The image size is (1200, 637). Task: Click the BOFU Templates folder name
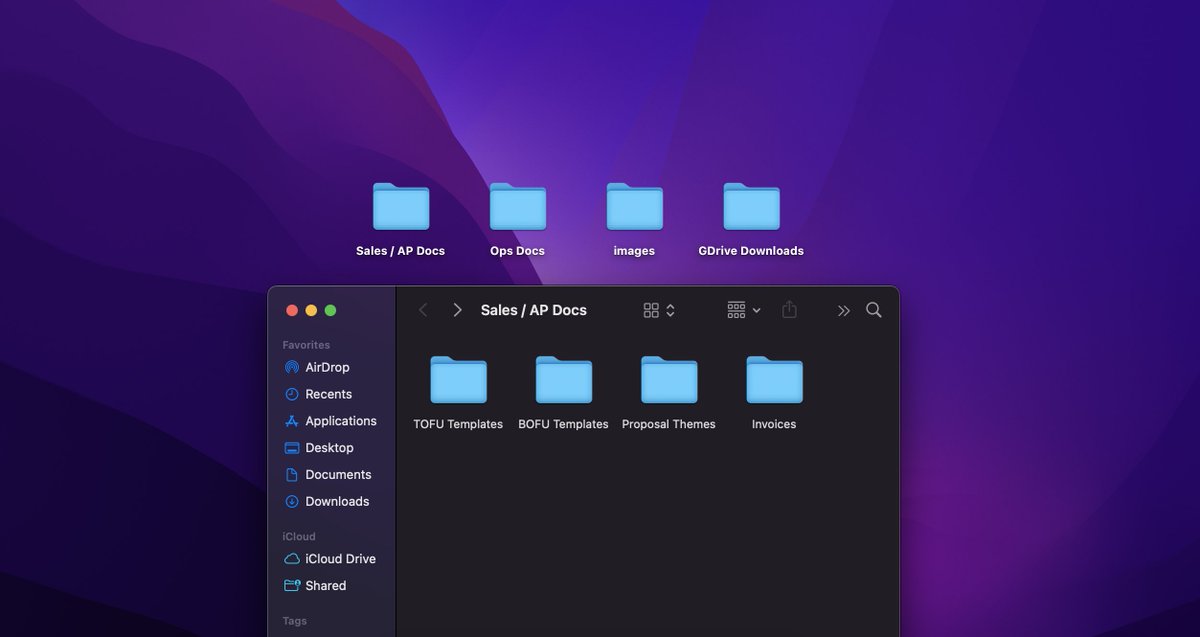(x=563, y=424)
